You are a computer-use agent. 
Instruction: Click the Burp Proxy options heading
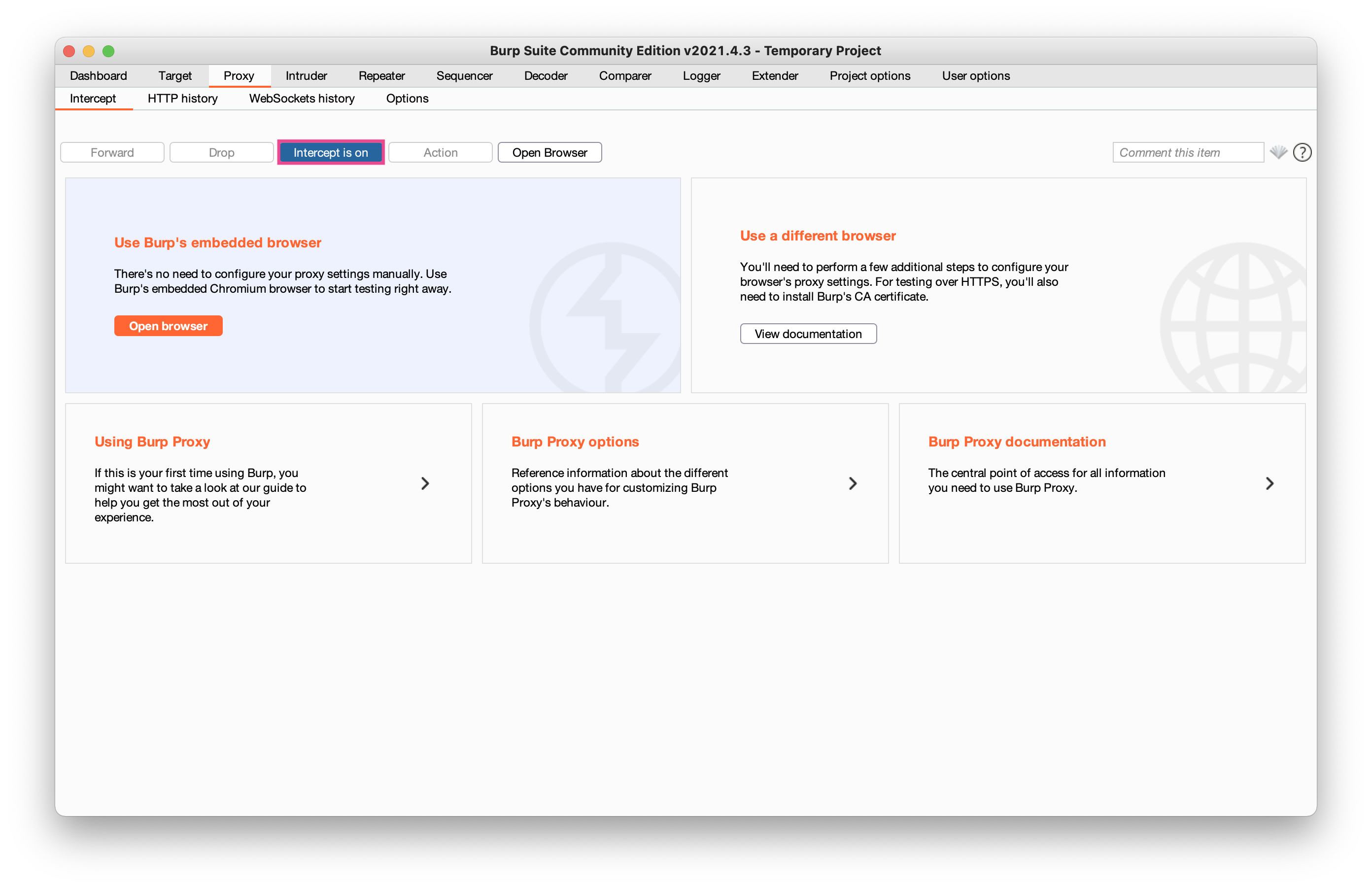coord(575,442)
